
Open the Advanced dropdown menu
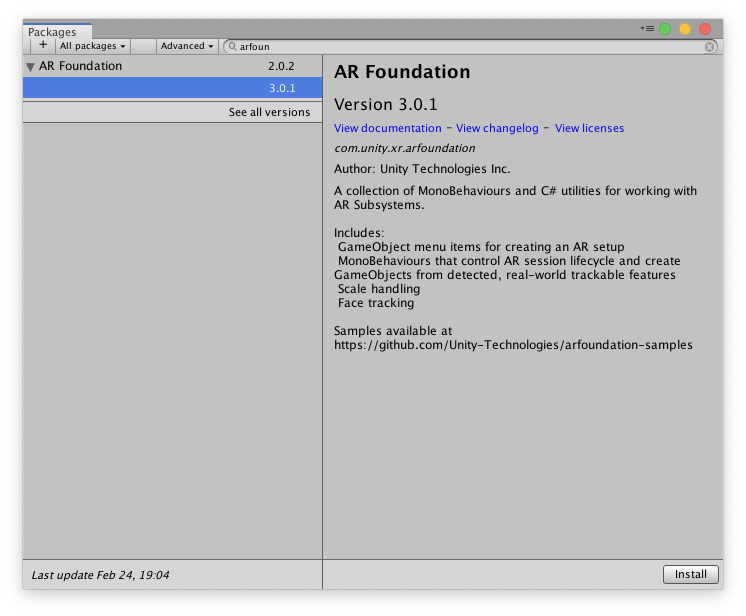click(x=187, y=46)
